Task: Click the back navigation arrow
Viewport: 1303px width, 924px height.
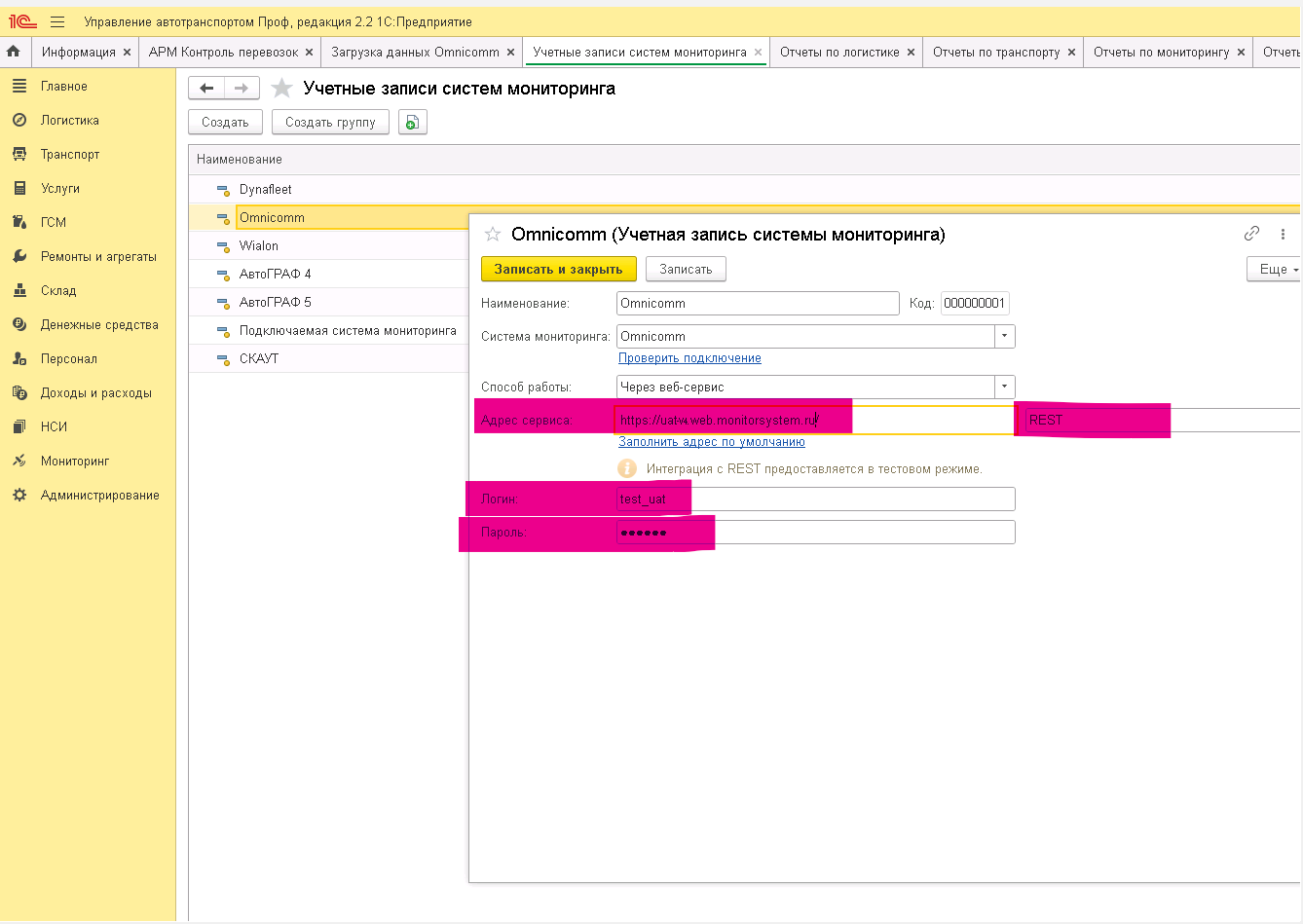Action: click(206, 89)
